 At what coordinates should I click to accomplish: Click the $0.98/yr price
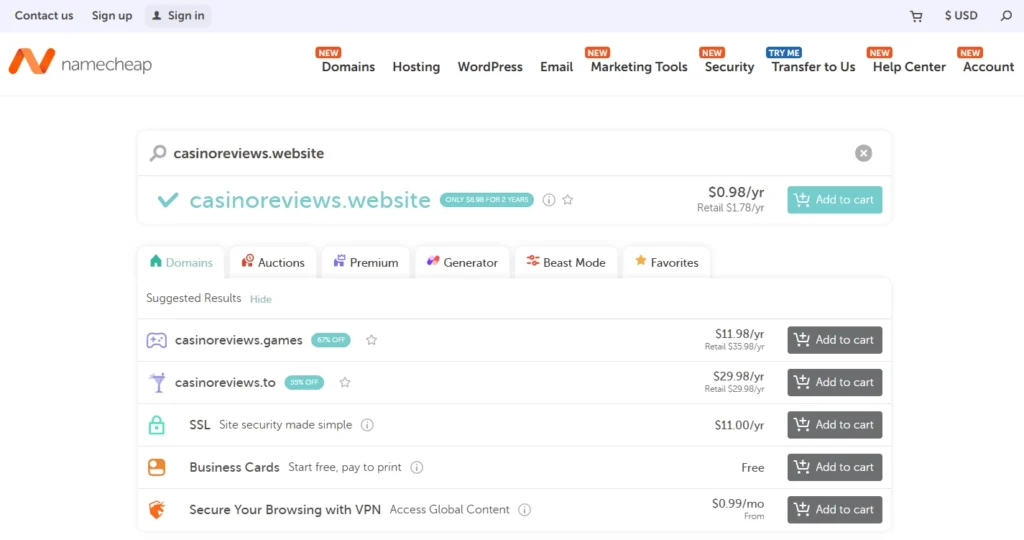pyautogui.click(x=736, y=192)
